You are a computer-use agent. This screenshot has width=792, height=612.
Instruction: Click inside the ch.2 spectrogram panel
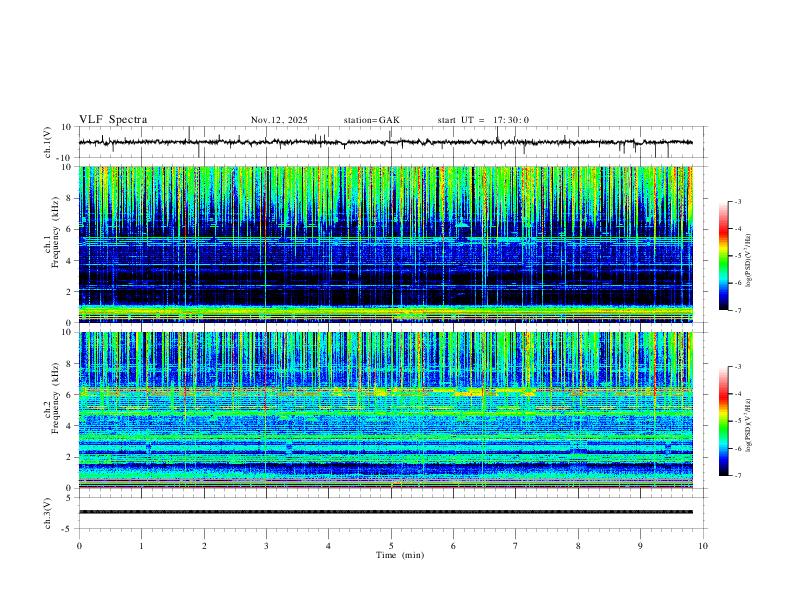tap(386, 410)
